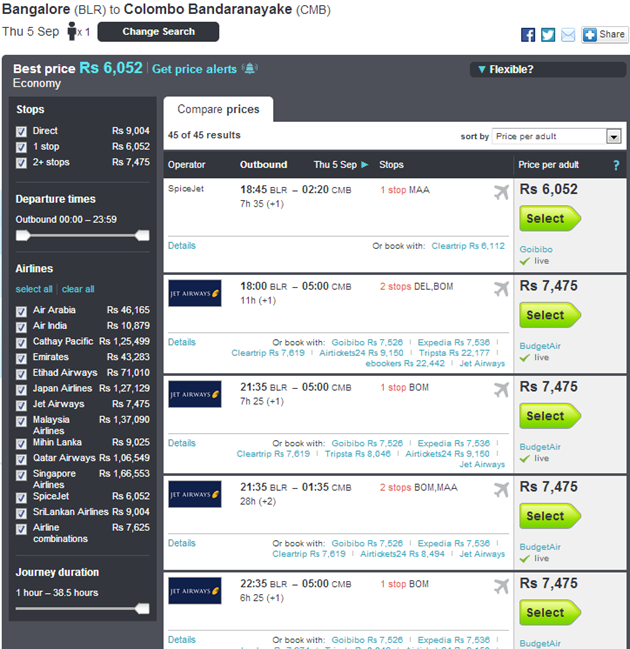Select the 28h two-stop flight

pyautogui.click(x=550, y=516)
